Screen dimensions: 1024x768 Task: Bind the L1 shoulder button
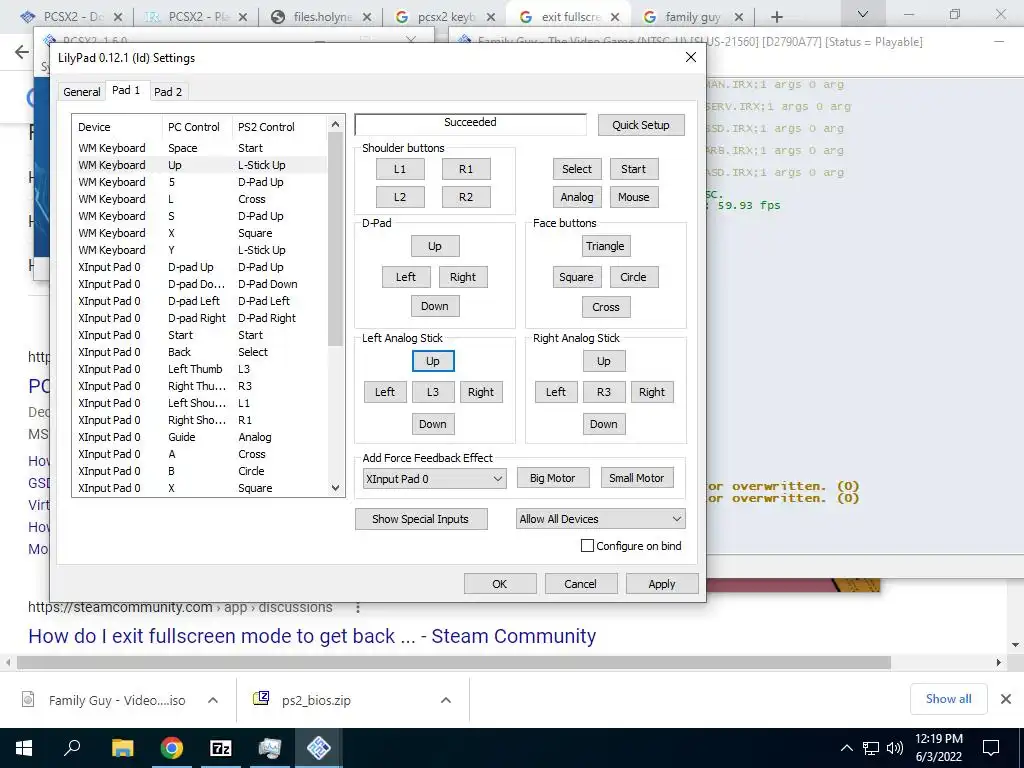400,168
